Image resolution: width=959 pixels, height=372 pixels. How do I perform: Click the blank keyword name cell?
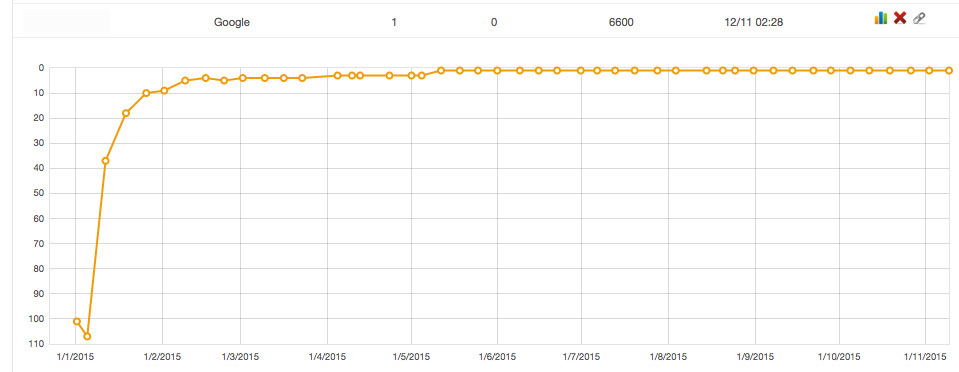[x=66, y=21]
